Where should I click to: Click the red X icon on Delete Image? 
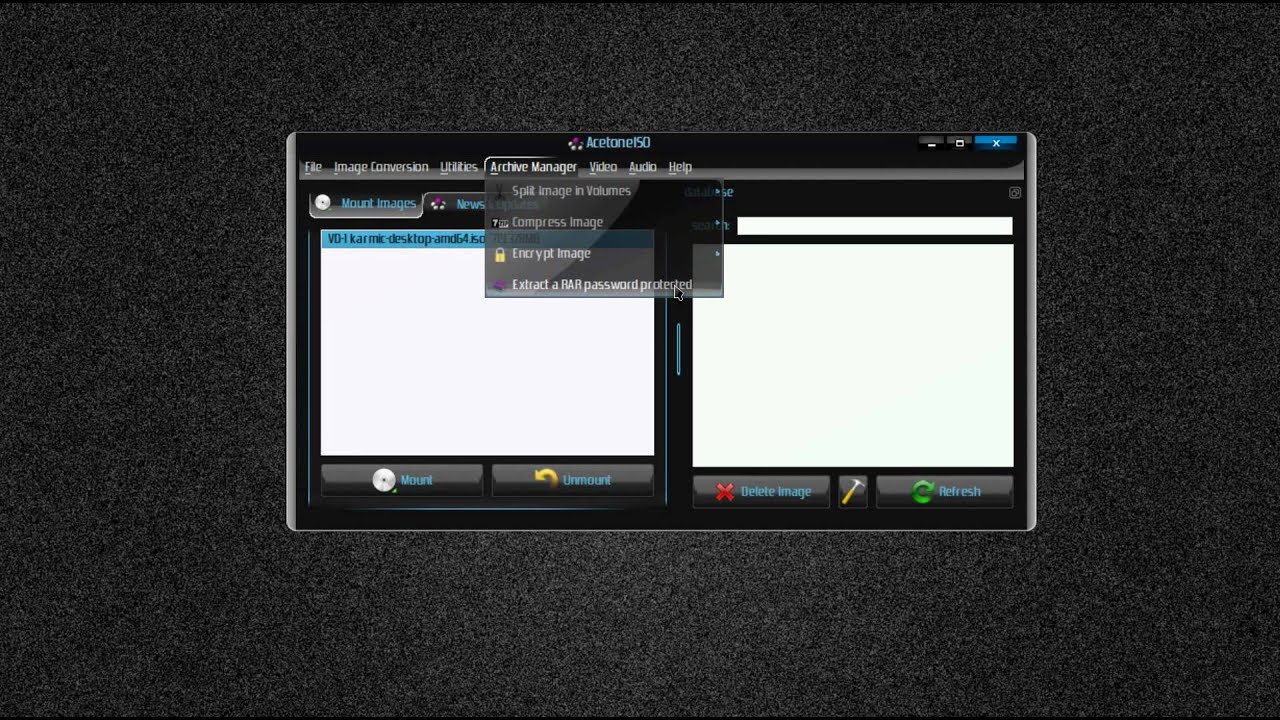(725, 491)
